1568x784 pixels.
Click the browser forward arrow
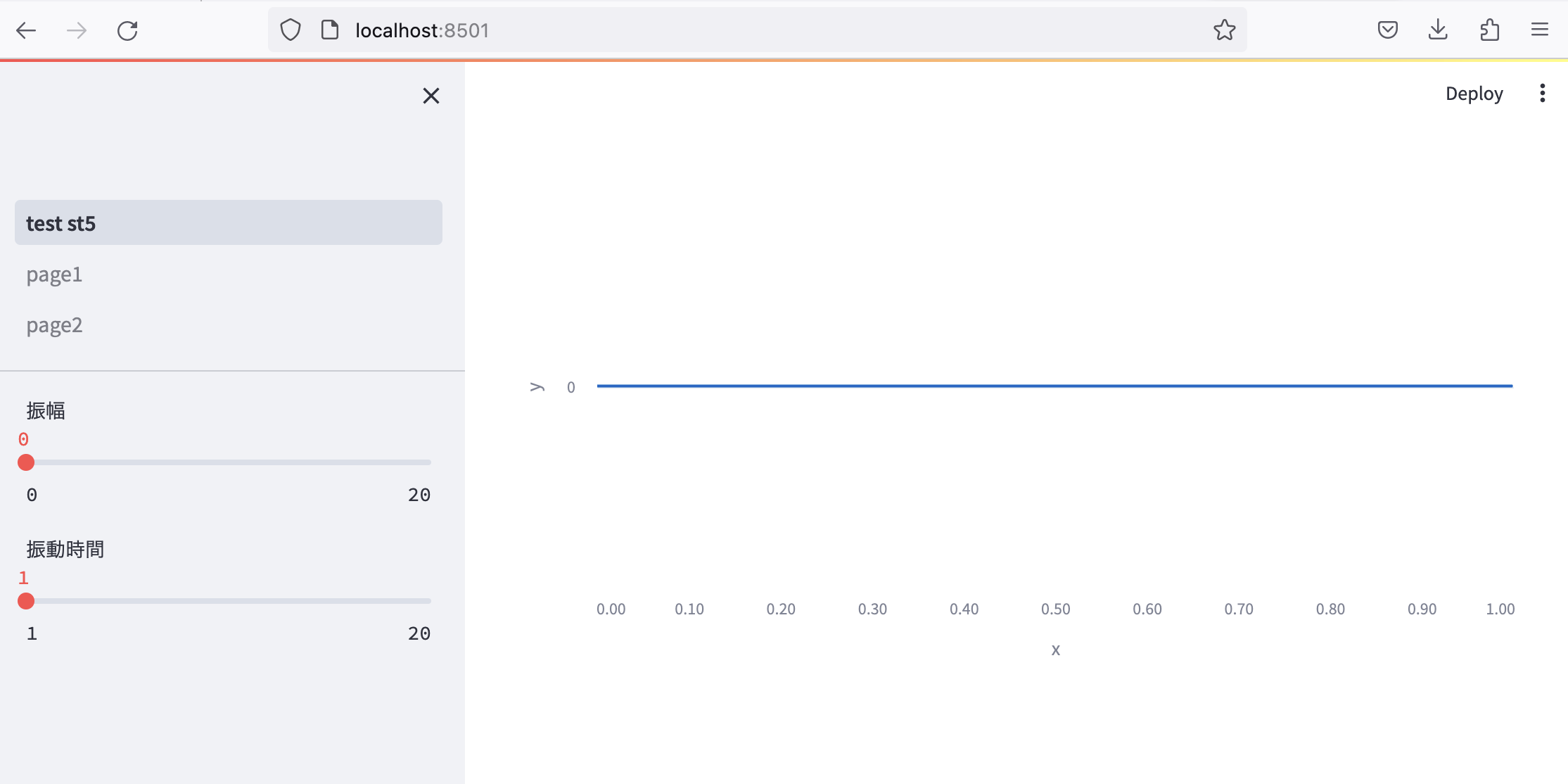[x=77, y=30]
